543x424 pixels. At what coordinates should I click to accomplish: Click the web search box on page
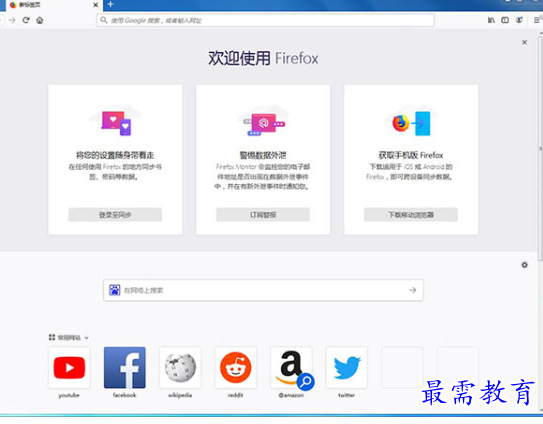[x=263, y=290]
